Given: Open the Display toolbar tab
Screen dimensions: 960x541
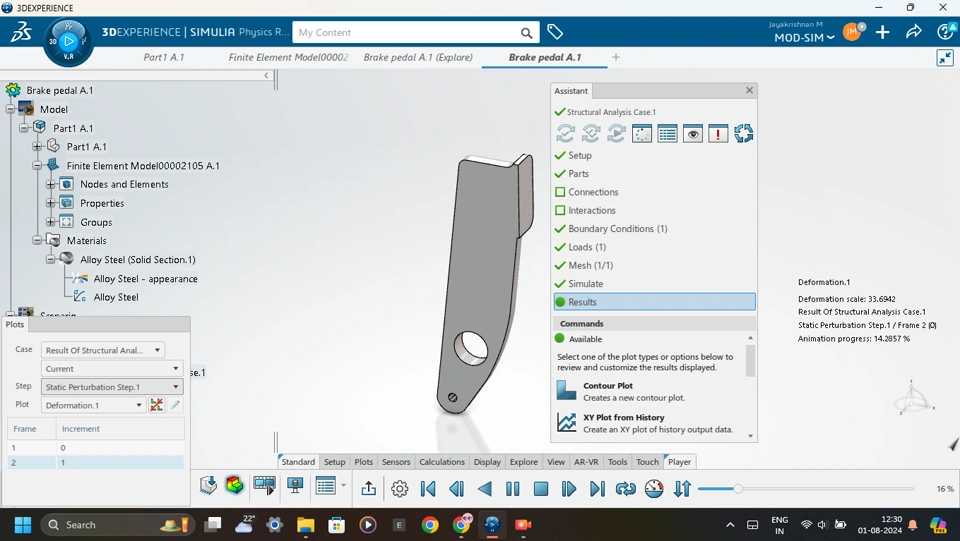Looking at the screenshot, I should [487, 462].
